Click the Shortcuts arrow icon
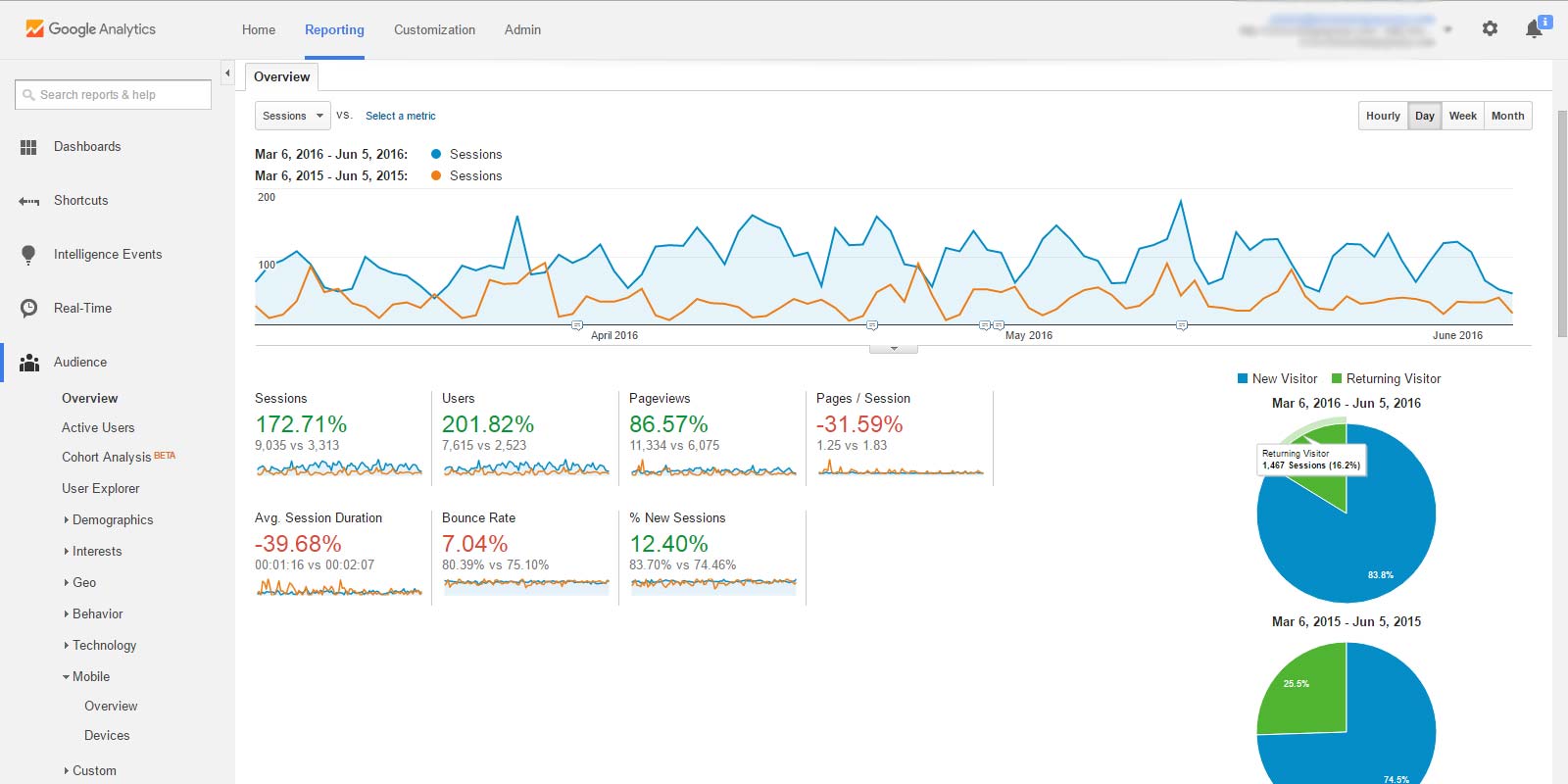Screen dimensions: 1568x784 (x=28, y=201)
